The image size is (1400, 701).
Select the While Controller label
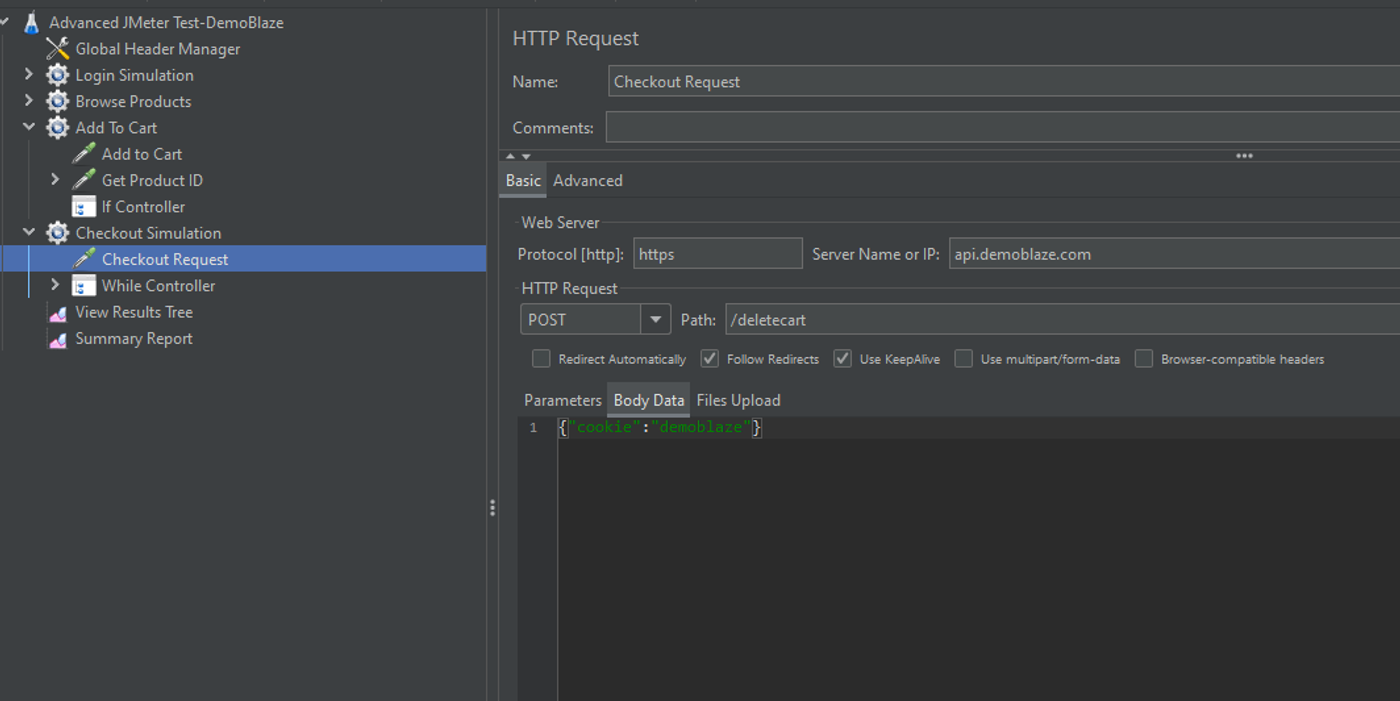tap(158, 286)
